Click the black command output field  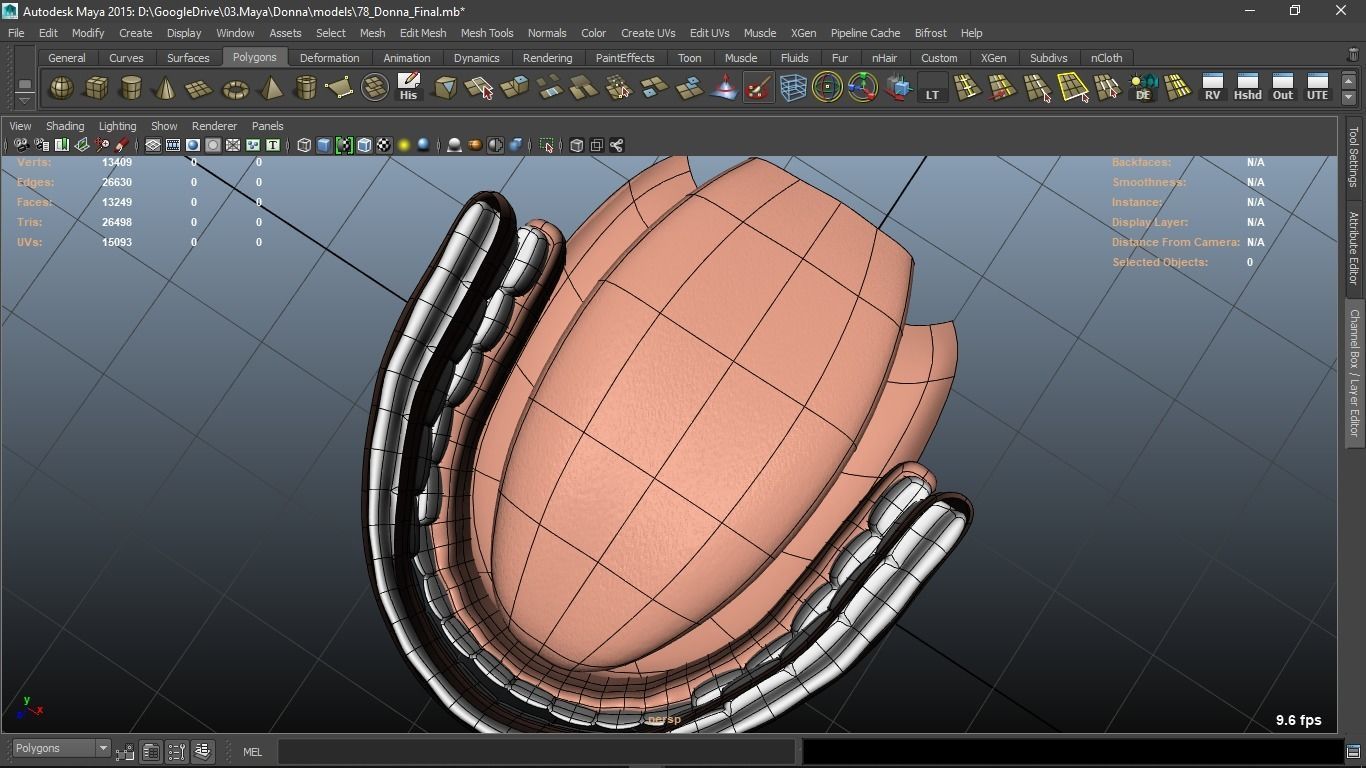(1071, 751)
